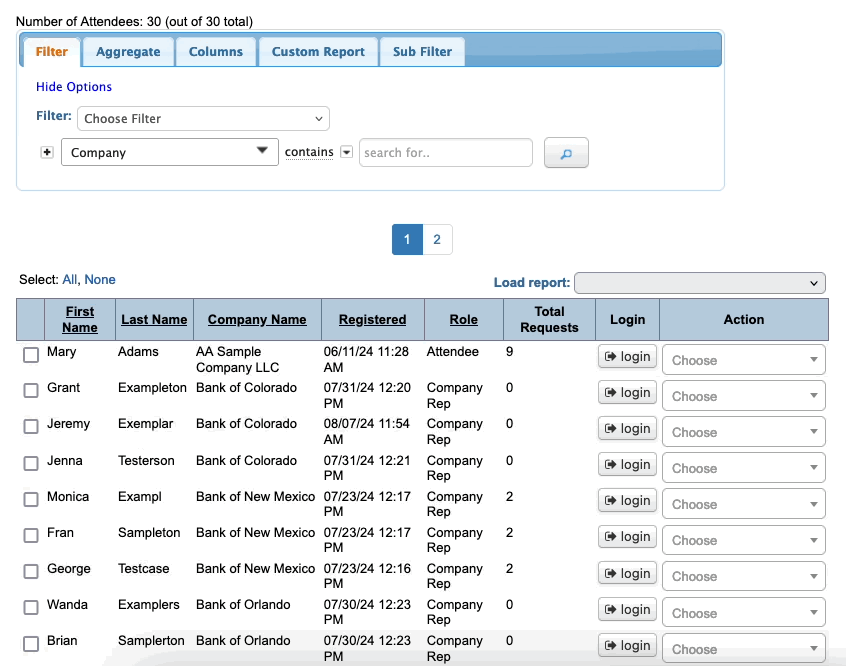The image size is (846, 666).
Task: Click login button for Grant Exampleton
Action: coord(627,393)
